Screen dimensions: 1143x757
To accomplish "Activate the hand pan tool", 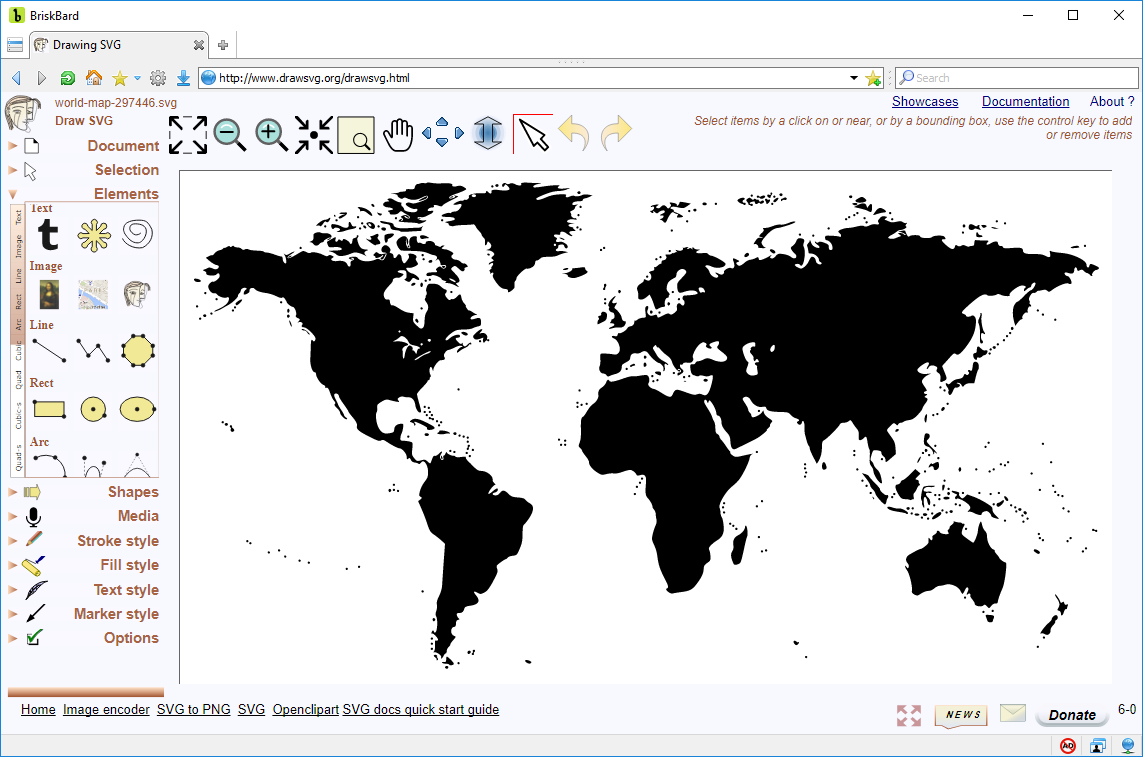I will (x=398, y=132).
